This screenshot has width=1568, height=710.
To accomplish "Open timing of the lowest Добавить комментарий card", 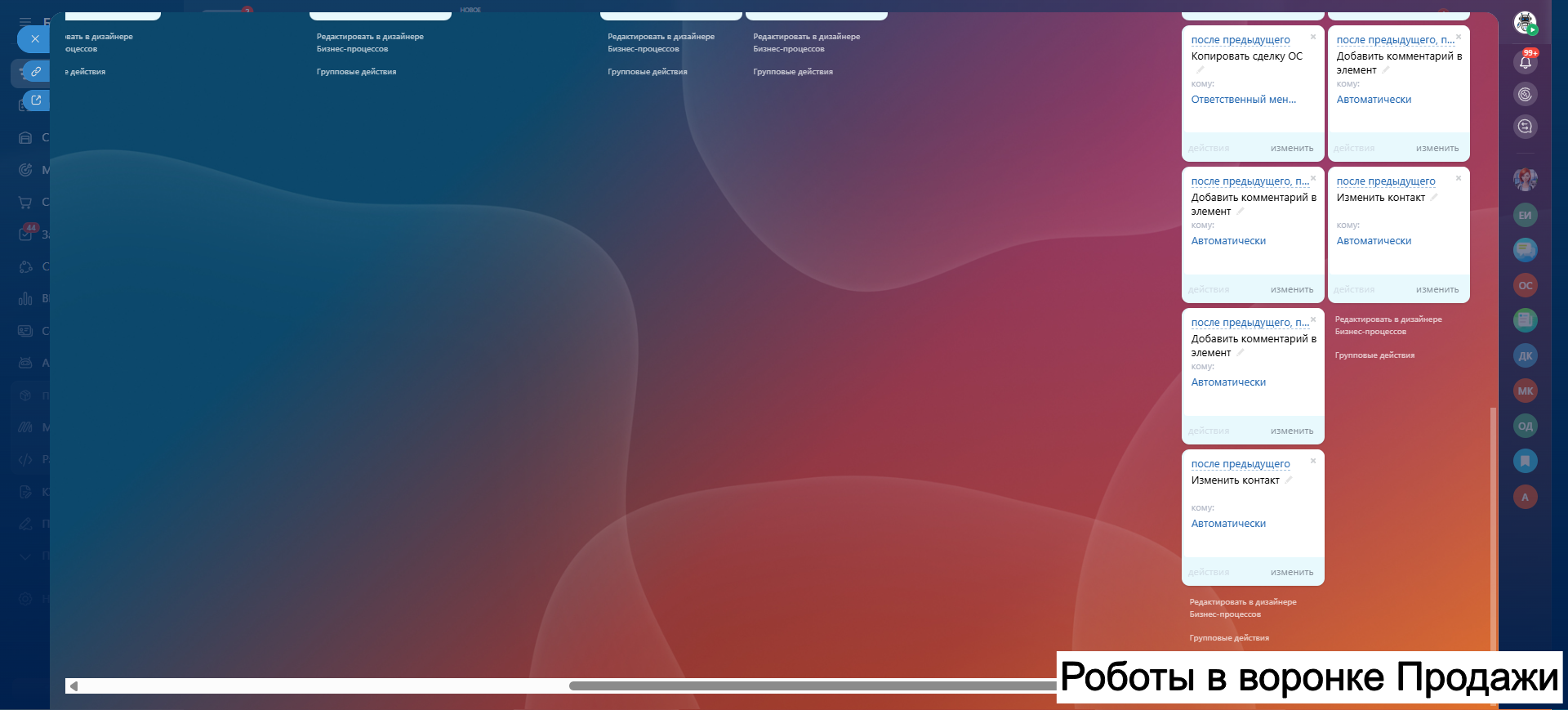I will tap(1249, 323).
